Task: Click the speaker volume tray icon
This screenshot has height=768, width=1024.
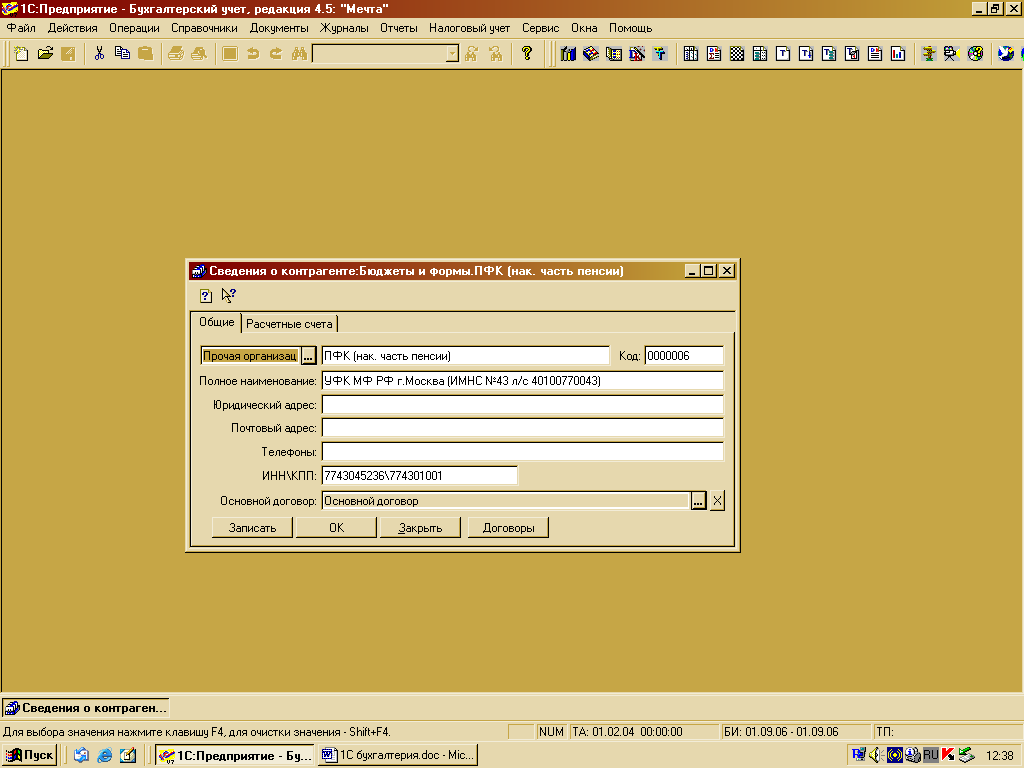Action: coord(876,756)
